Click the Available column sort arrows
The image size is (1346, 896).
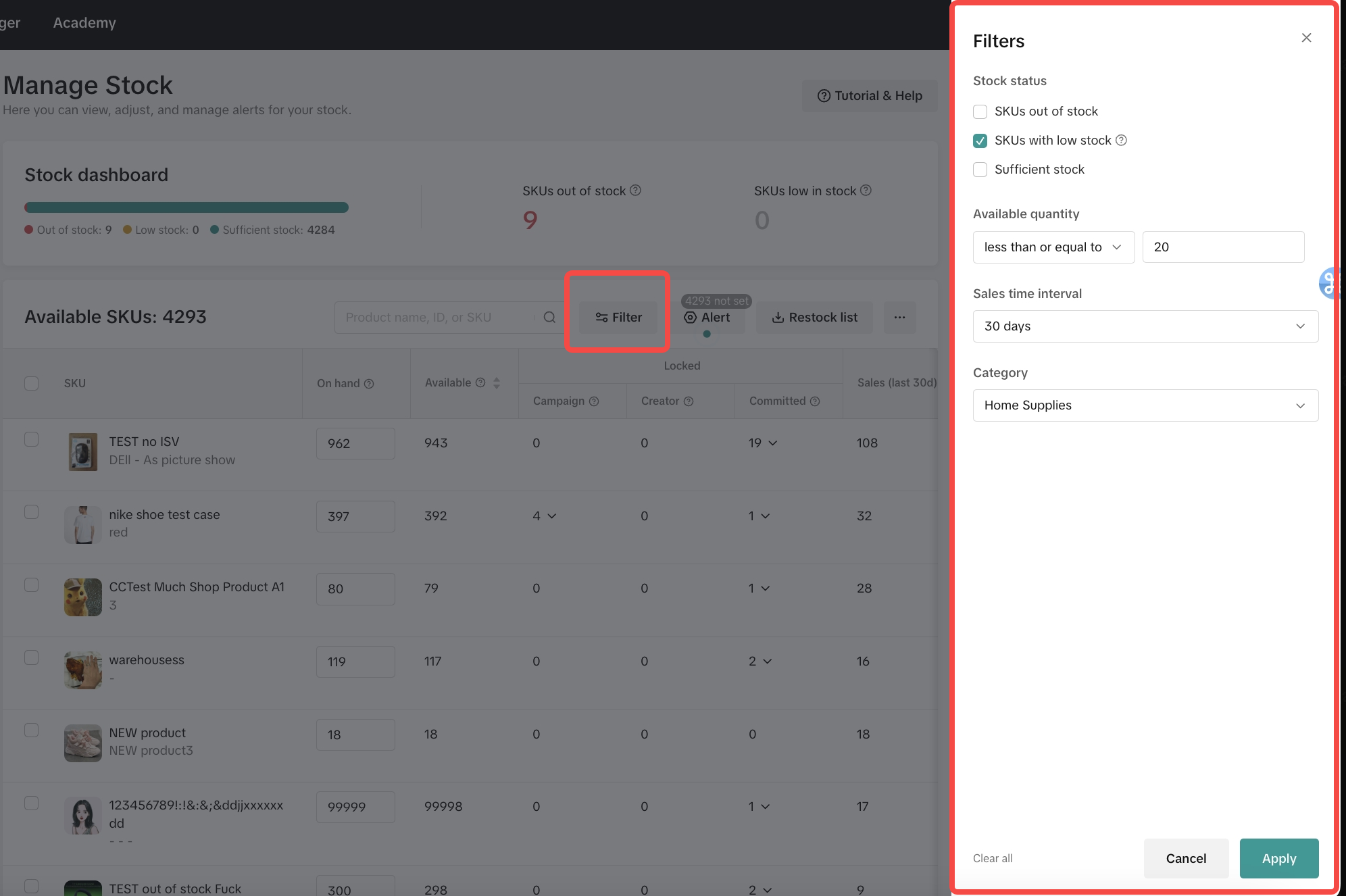(497, 382)
